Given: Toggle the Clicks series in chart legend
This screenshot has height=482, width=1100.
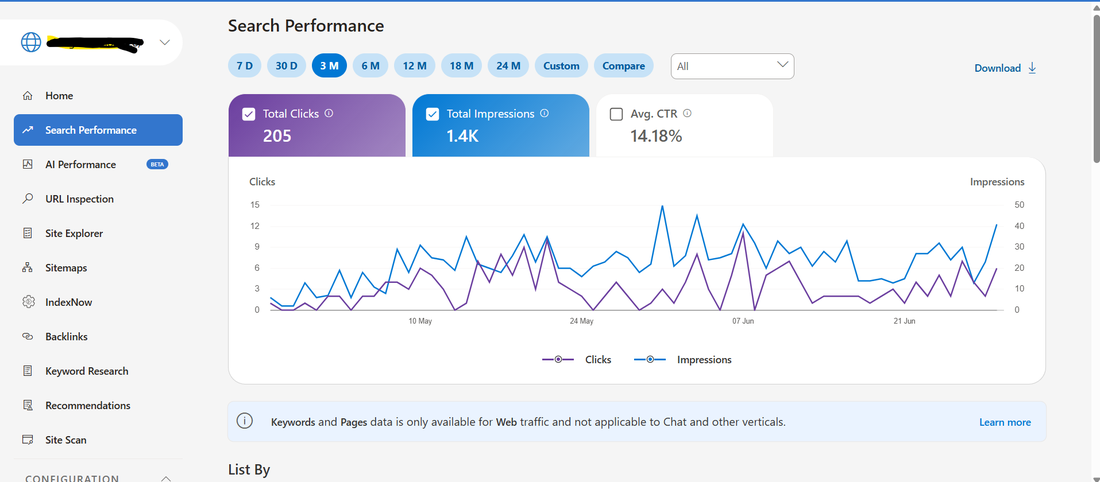Looking at the screenshot, I should tap(576, 359).
